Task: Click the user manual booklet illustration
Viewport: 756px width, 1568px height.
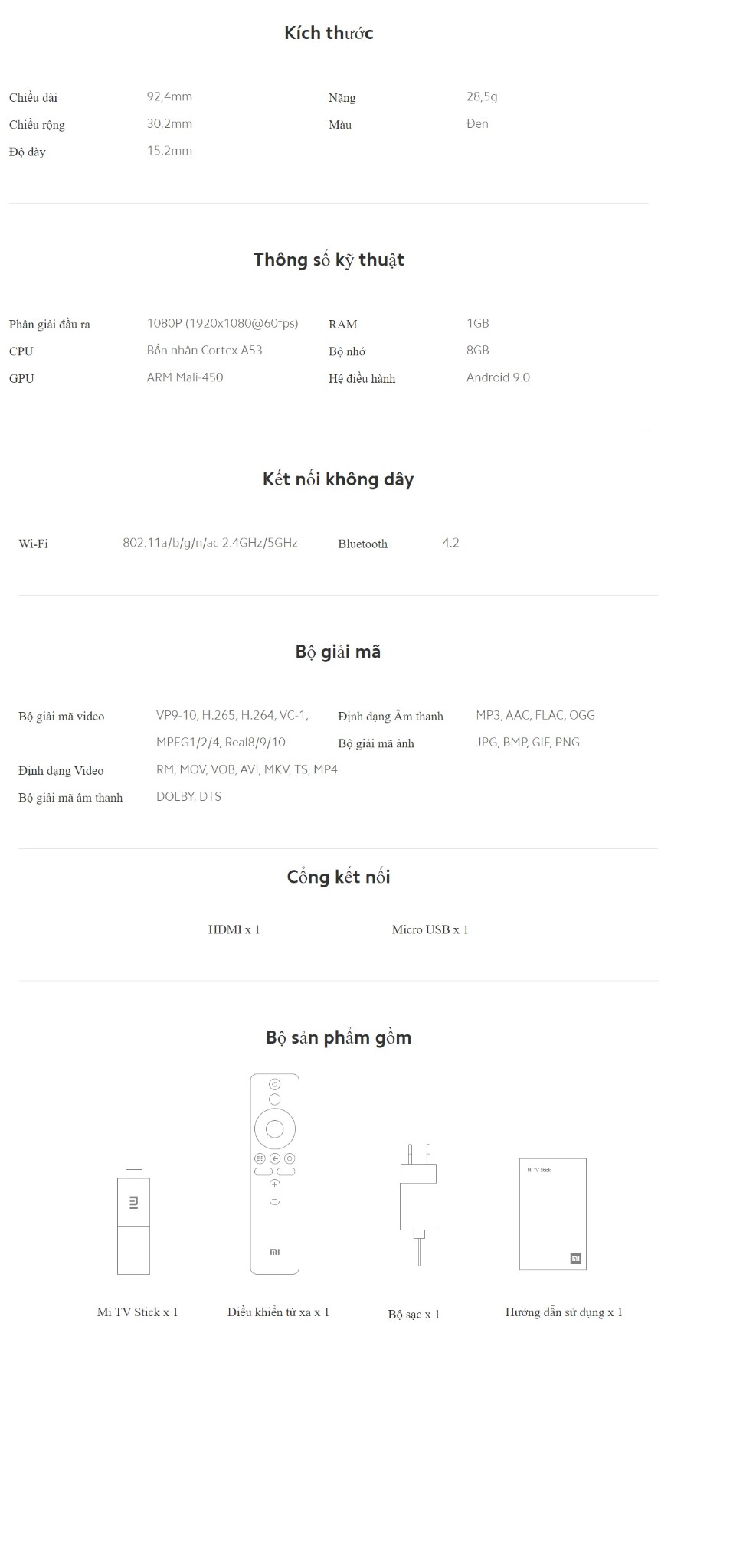Action: [553, 1214]
